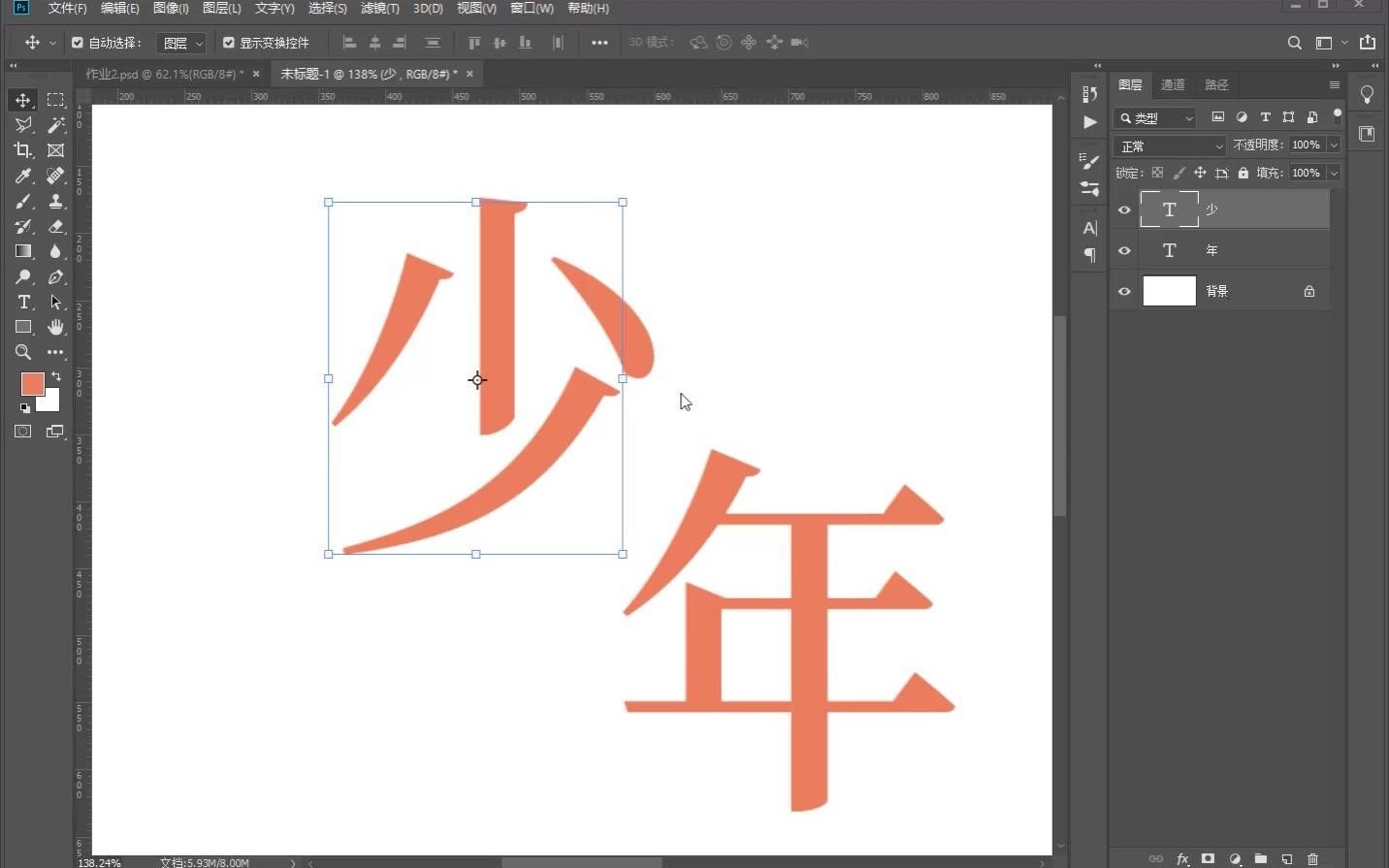Open the History panel icon
This screenshot has width=1389, height=868.
click(1089, 94)
